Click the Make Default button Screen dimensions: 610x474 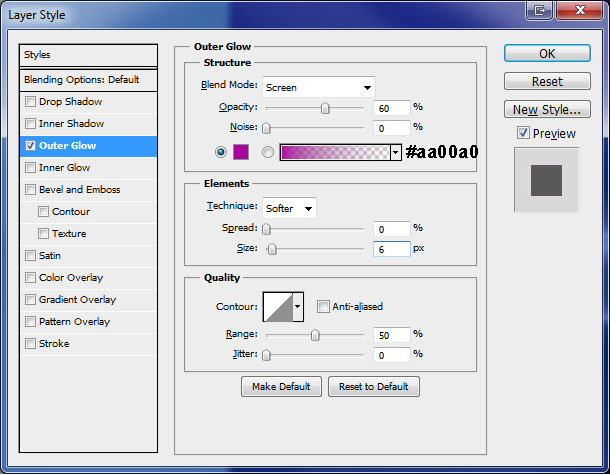pyautogui.click(x=281, y=386)
